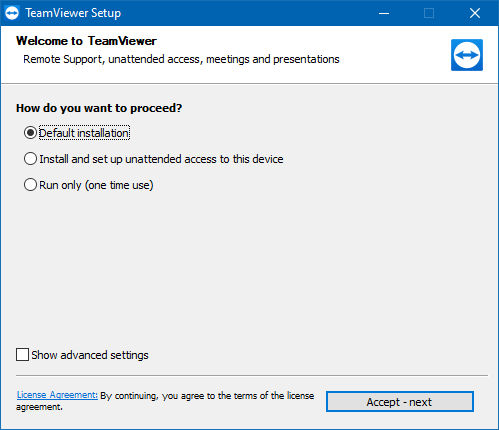This screenshot has height=430, width=499.
Task: Minimize the TeamViewer Setup window
Action: click(x=384, y=13)
